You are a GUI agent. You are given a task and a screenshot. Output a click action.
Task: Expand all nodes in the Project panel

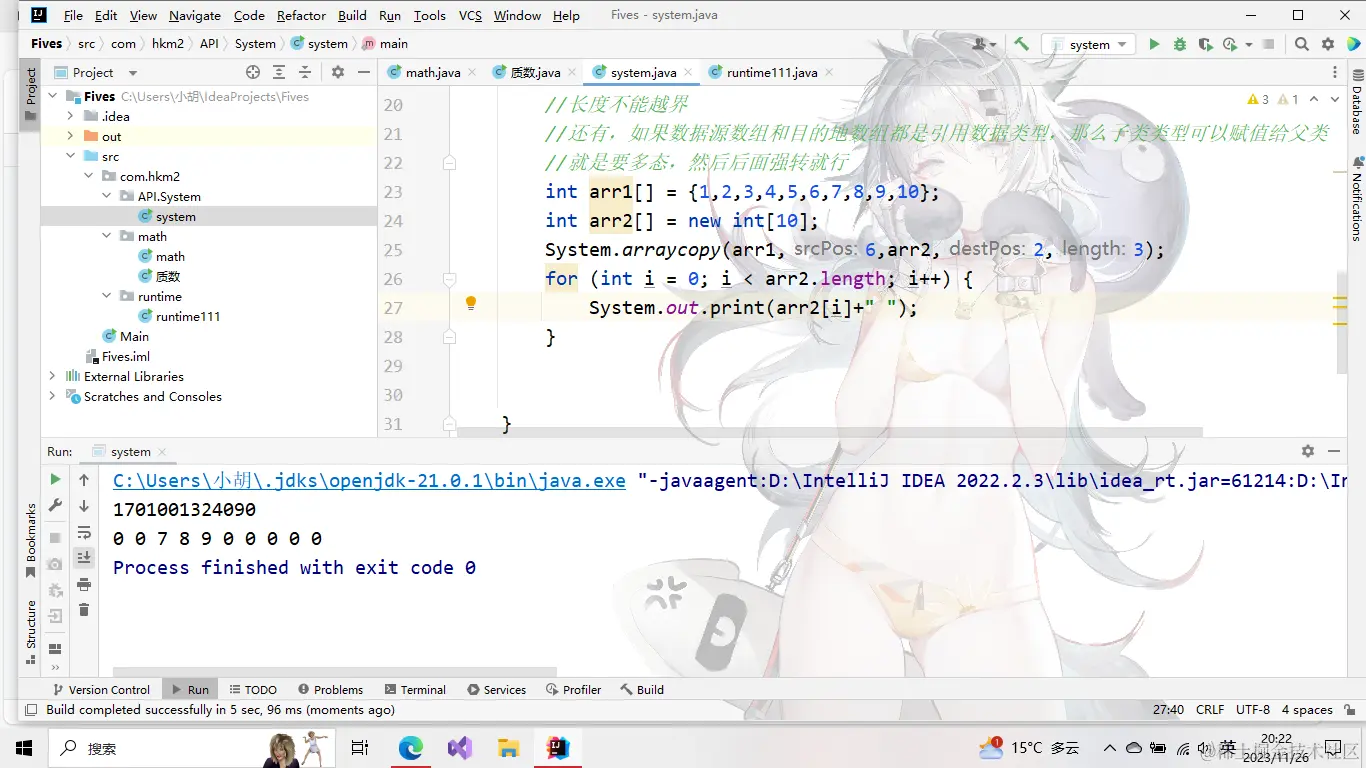(279, 72)
